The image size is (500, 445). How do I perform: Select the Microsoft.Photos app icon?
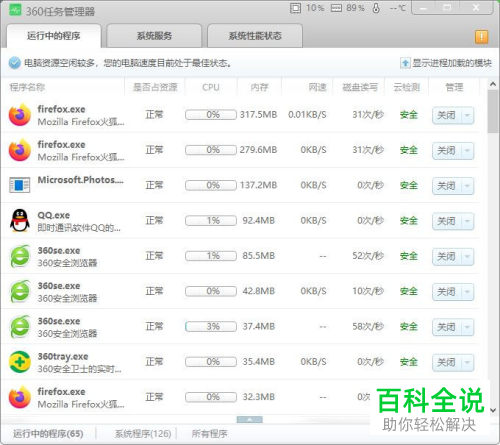20,185
